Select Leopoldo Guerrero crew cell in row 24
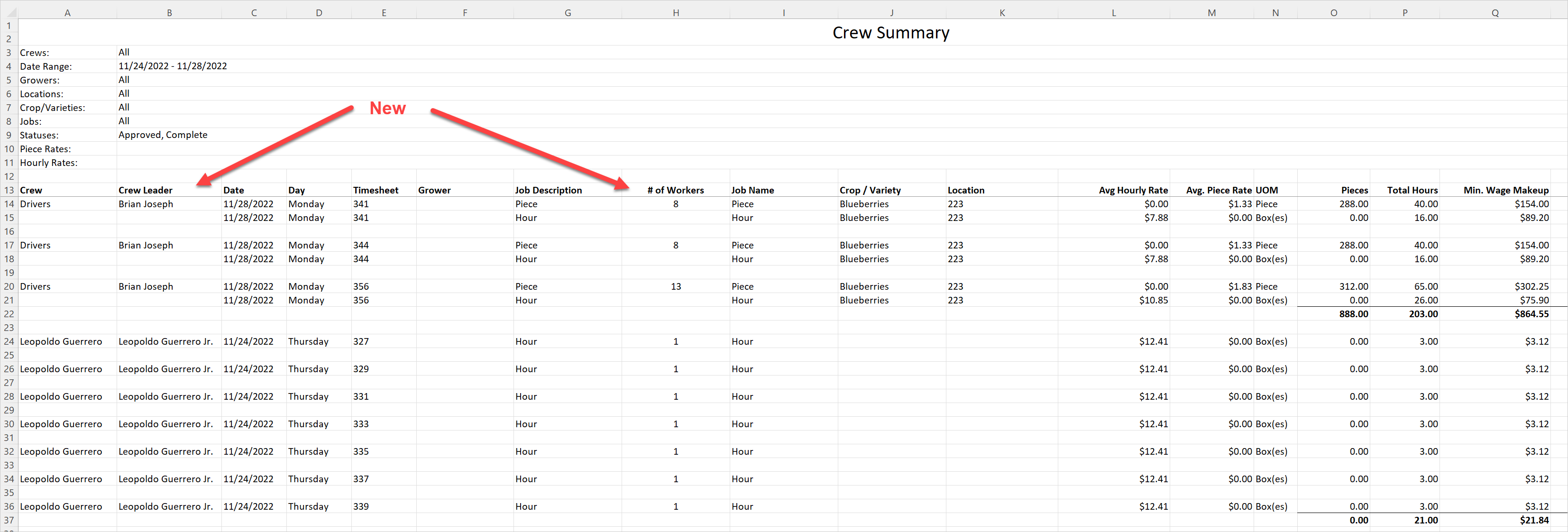The image size is (1568, 532). click(67, 341)
